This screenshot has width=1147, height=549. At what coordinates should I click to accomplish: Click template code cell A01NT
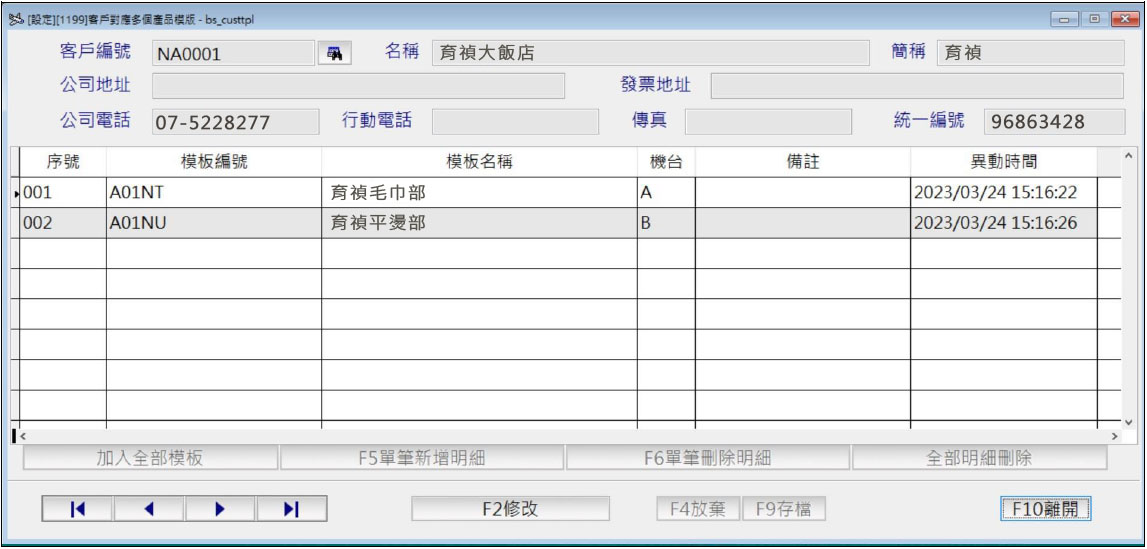click(x=214, y=193)
